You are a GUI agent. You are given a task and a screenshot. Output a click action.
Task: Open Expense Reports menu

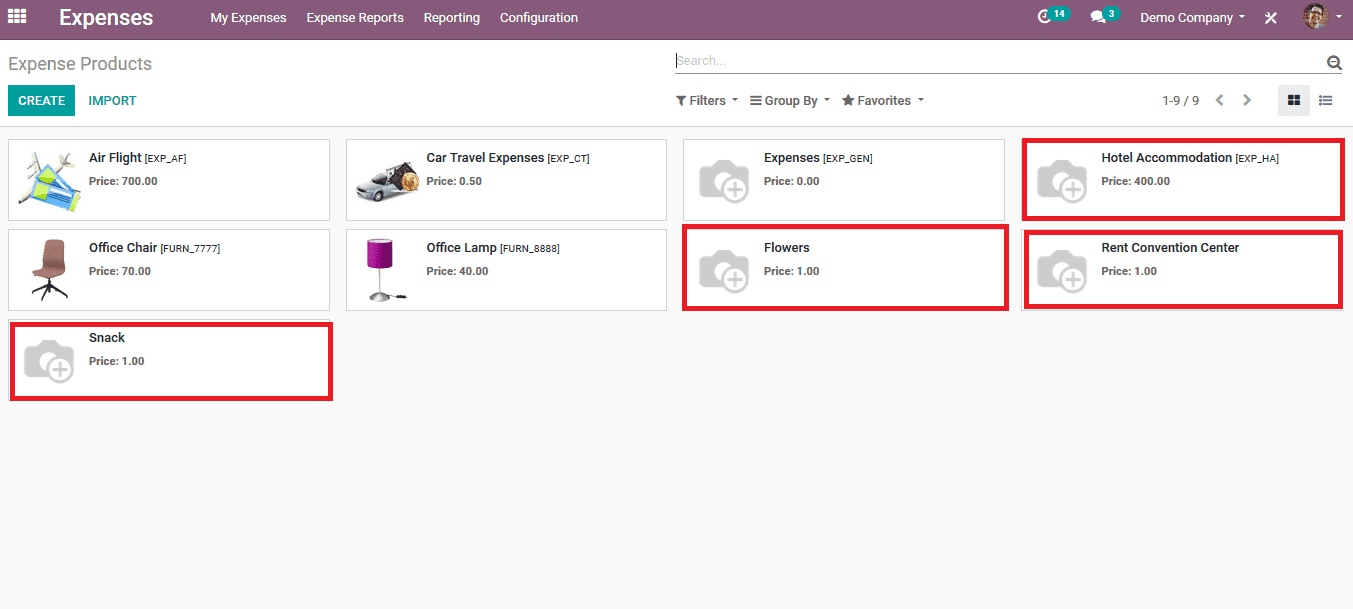click(355, 17)
